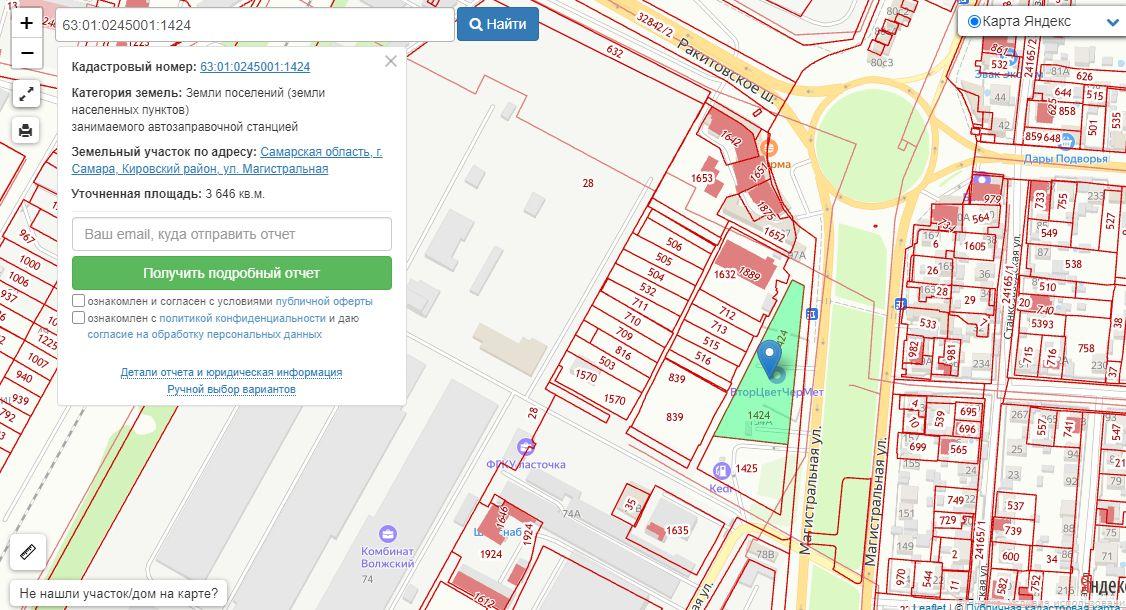Close the parcel info panel
This screenshot has width=1126, height=610.
click(390, 61)
